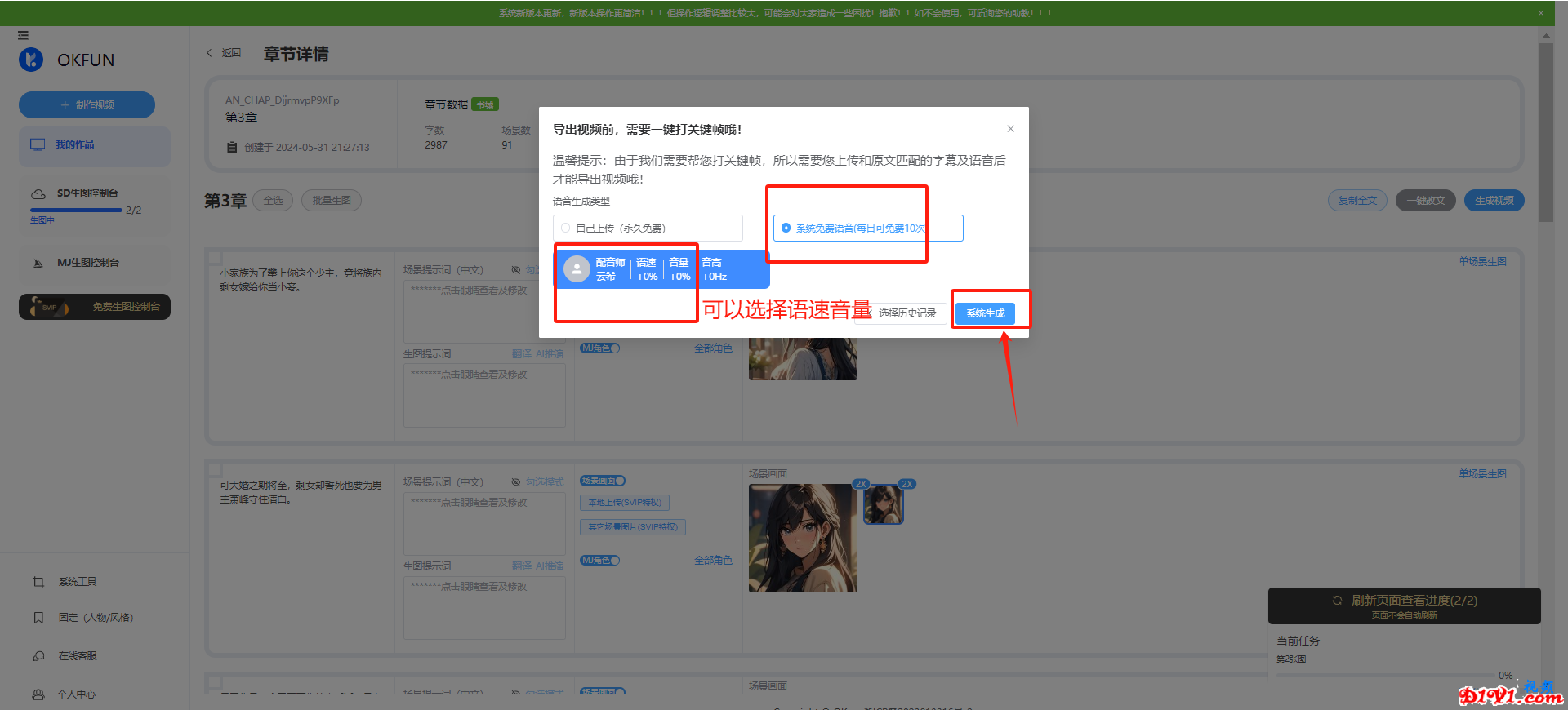Click the 本地上传(SVIP特权) button
This screenshot has height=710, width=1568.
(625, 503)
